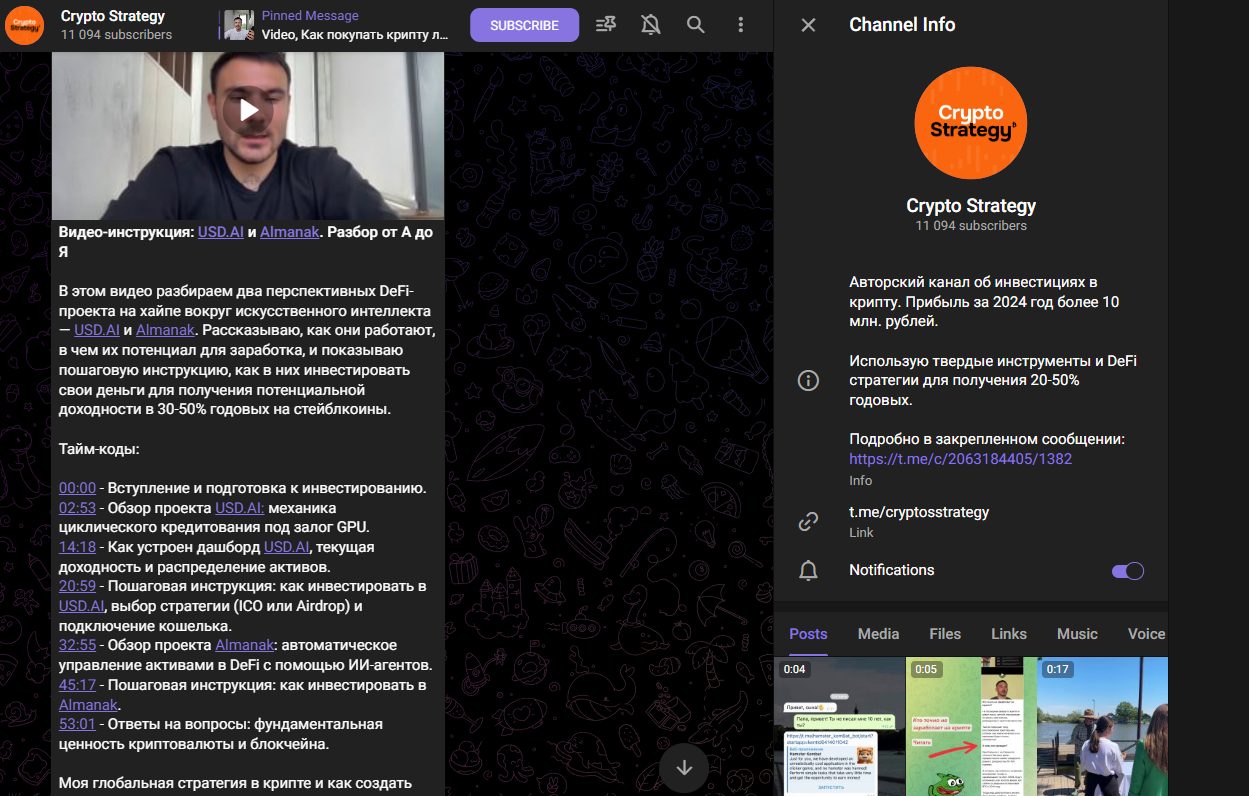Click the info circle icon beside channel description
Screen dimensions: 1249x796
coord(808,381)
